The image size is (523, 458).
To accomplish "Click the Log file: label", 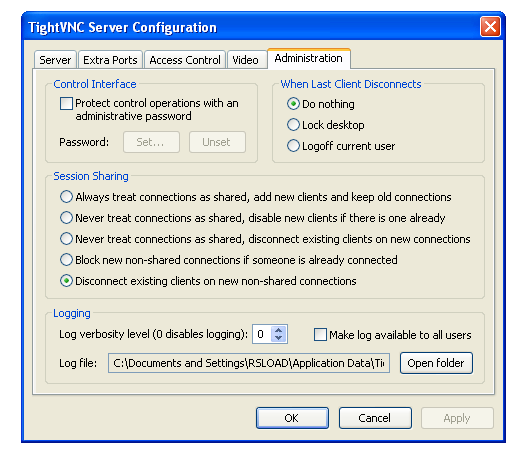I will pyautogui.click(x=78, y=363).
